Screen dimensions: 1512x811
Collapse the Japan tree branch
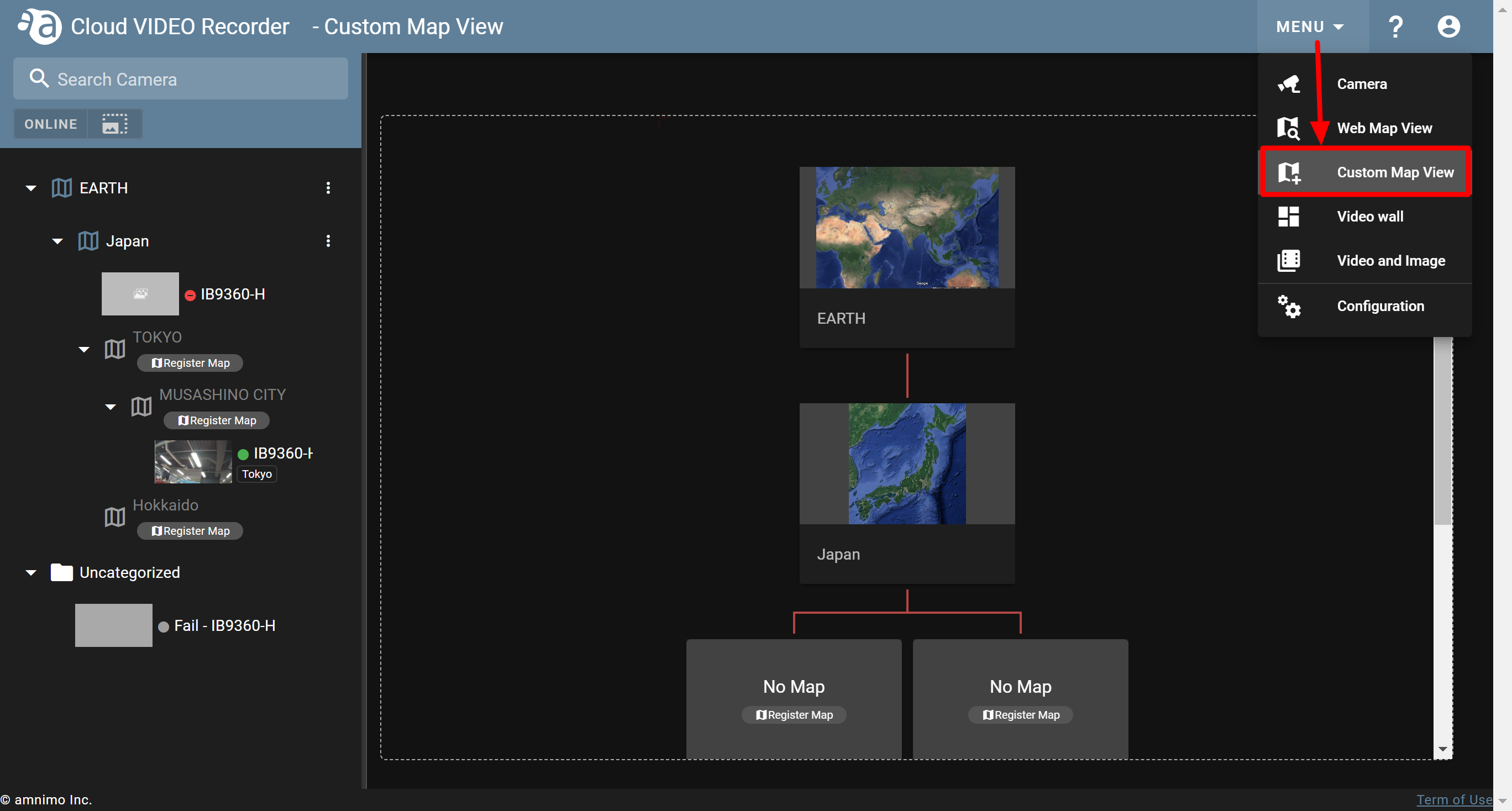click(57, 241)
